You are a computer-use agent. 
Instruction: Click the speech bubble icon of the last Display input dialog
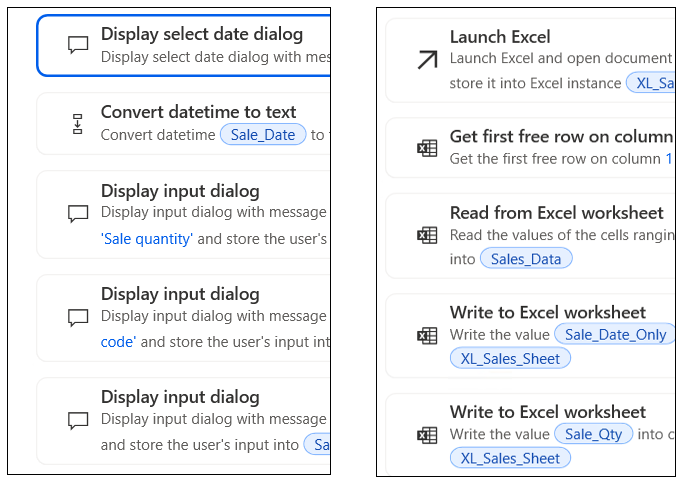point(78,420)
